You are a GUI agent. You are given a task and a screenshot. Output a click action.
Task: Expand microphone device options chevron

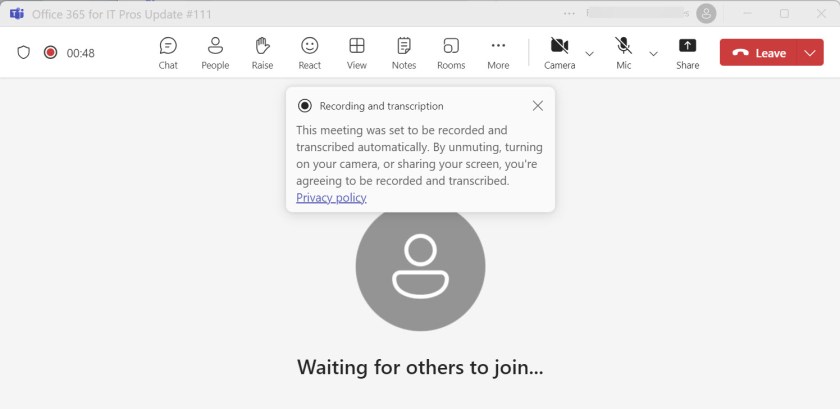[654, 54]
